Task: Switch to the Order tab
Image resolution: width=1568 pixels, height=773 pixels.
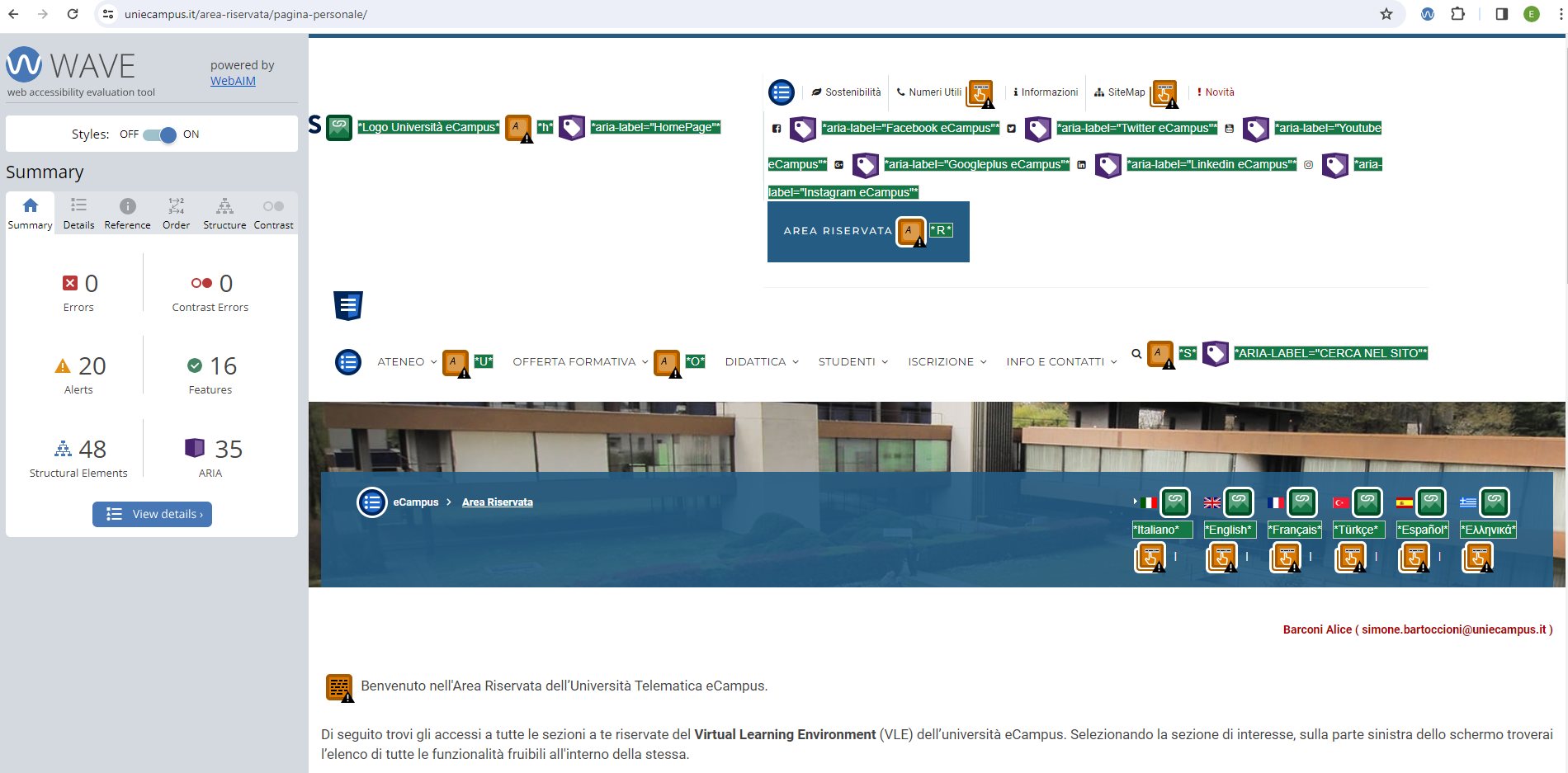Action: [176, 214]
